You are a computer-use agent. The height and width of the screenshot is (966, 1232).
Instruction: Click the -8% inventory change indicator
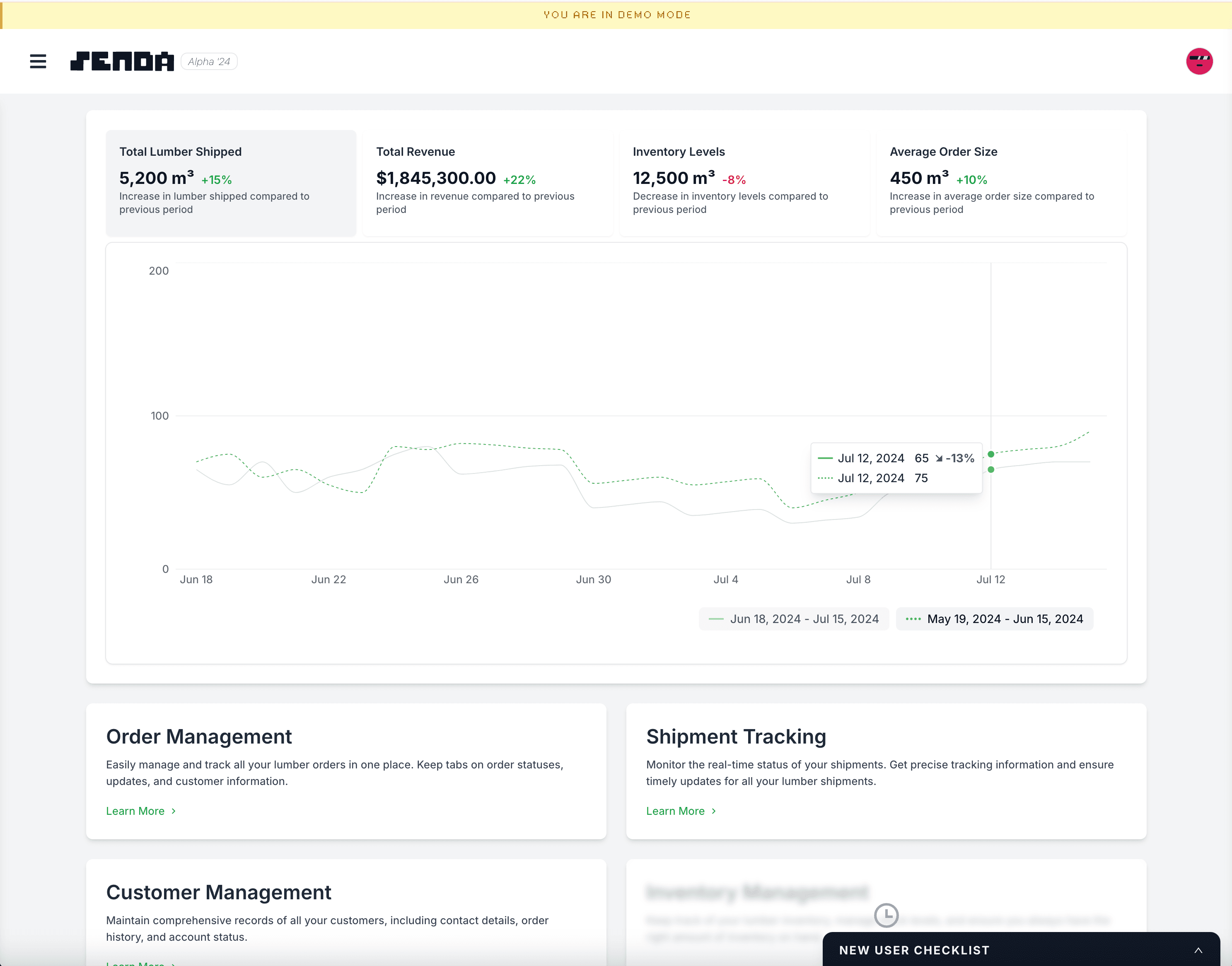pos(734,180)
